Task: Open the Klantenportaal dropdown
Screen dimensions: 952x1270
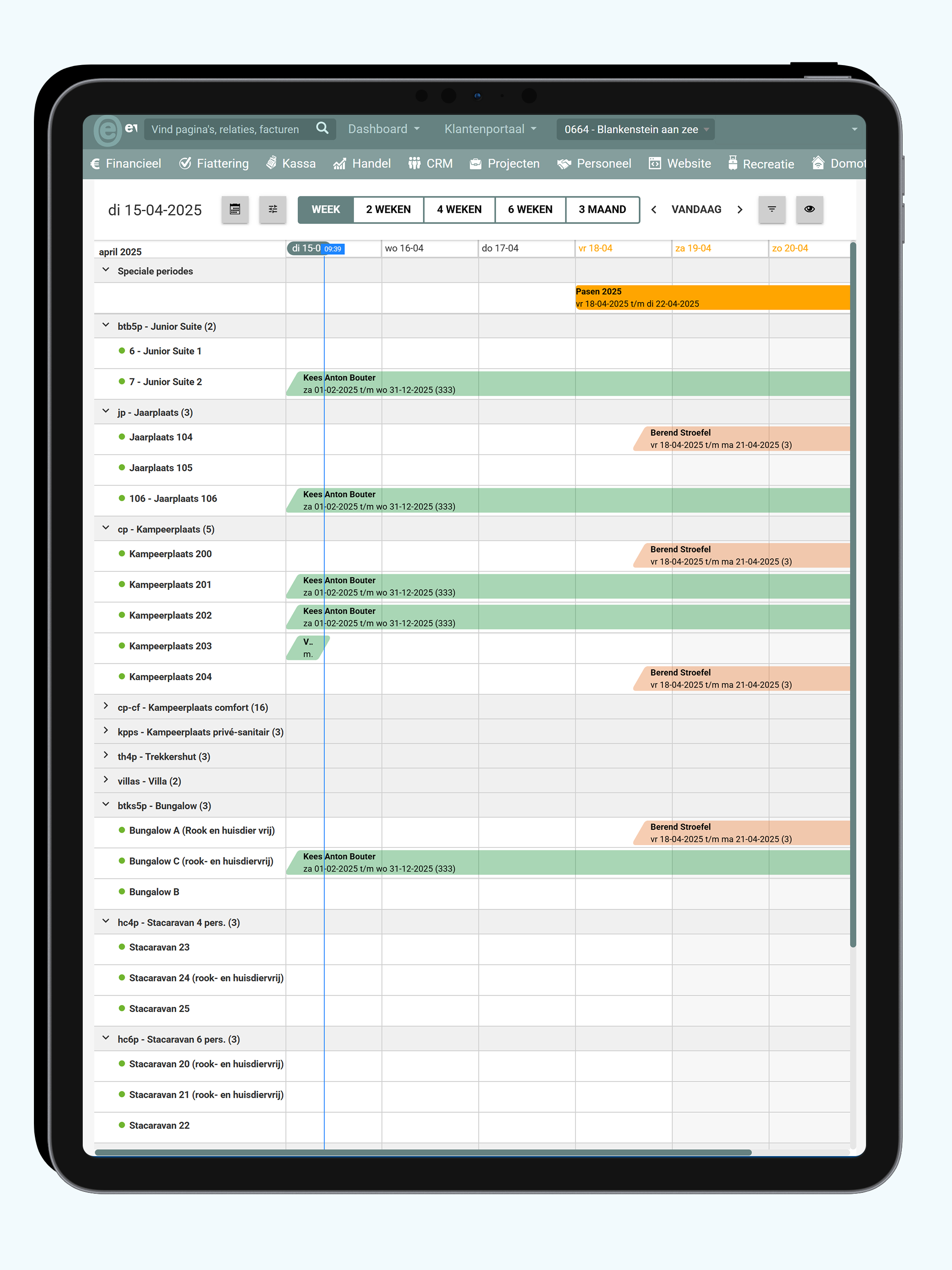Action: coord(491,129)
